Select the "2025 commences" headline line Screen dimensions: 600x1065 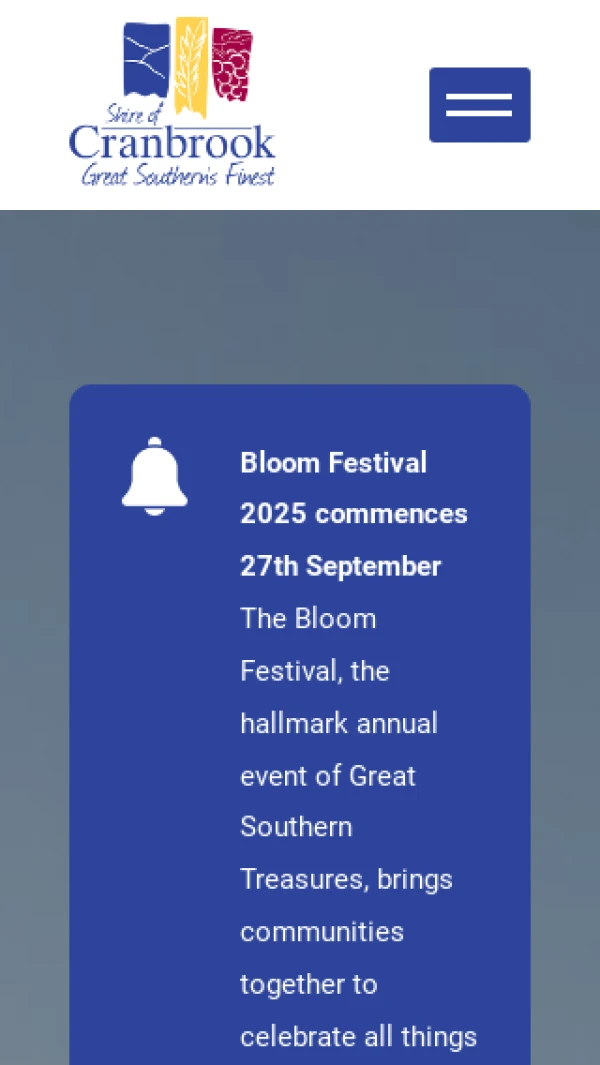pyautogui.click(x=353, y=514)
